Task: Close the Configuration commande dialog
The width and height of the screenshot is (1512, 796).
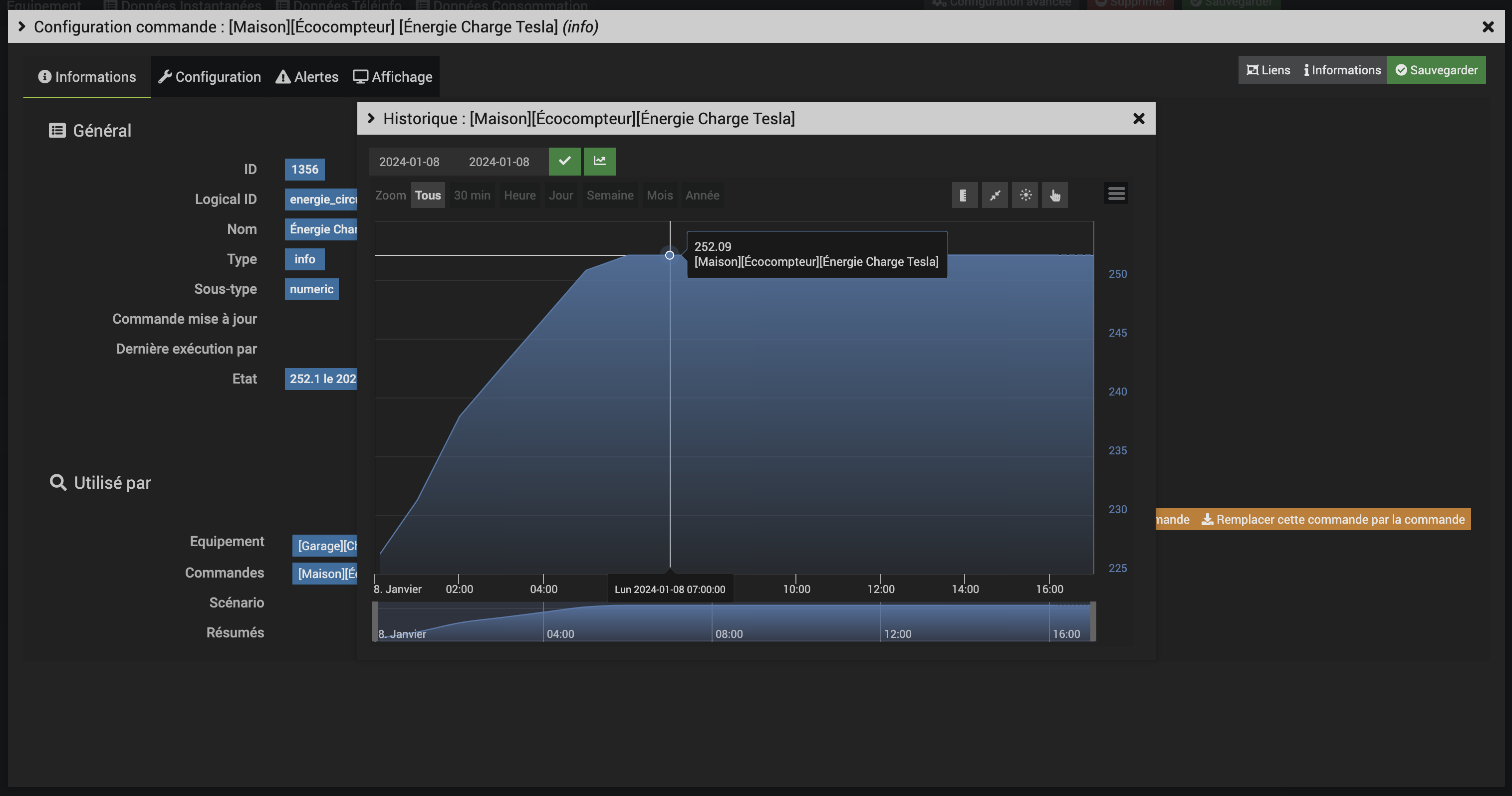Action: coord(1488,27)
